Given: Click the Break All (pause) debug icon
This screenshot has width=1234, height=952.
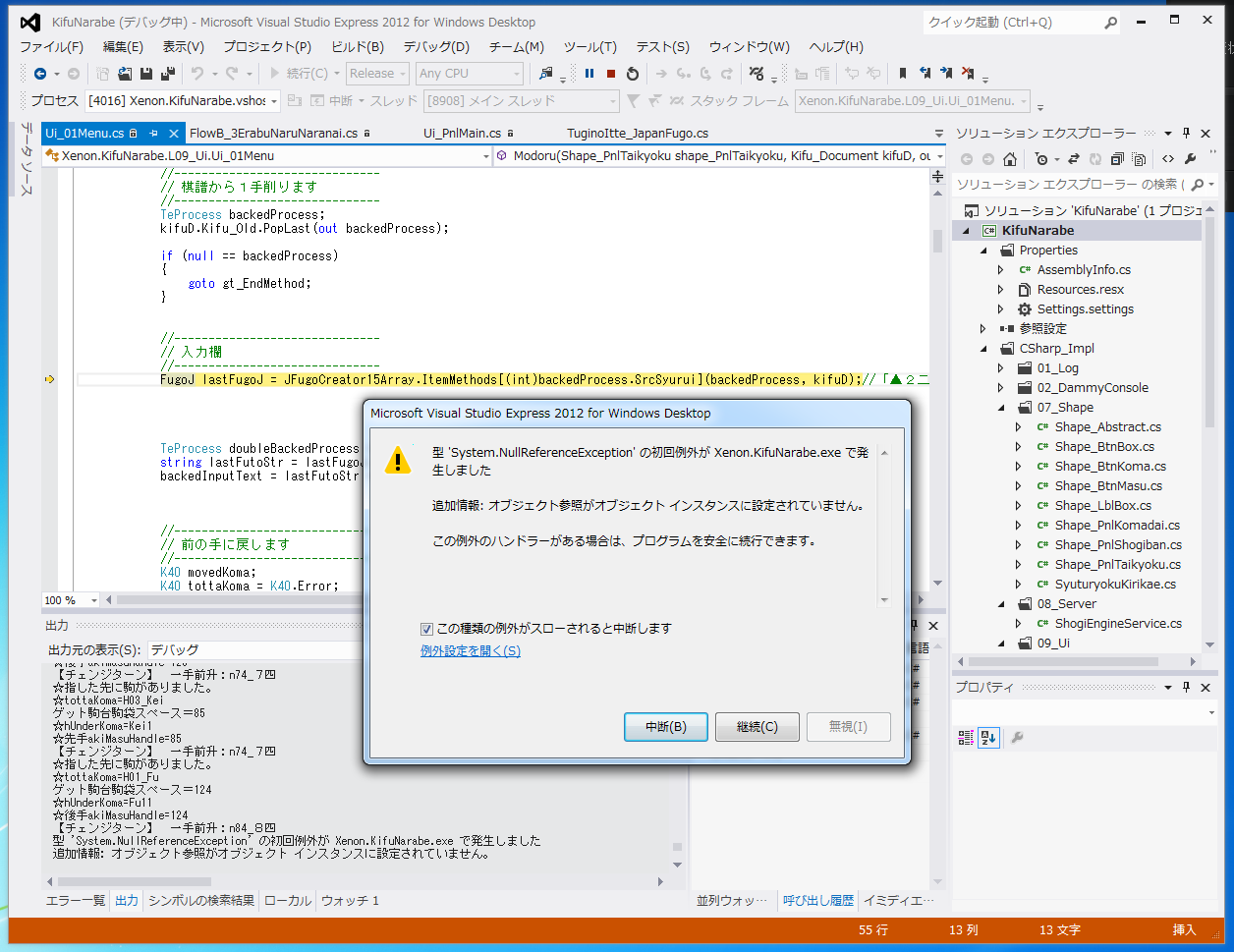Looking at the screenshot, I should coord(589,74).
